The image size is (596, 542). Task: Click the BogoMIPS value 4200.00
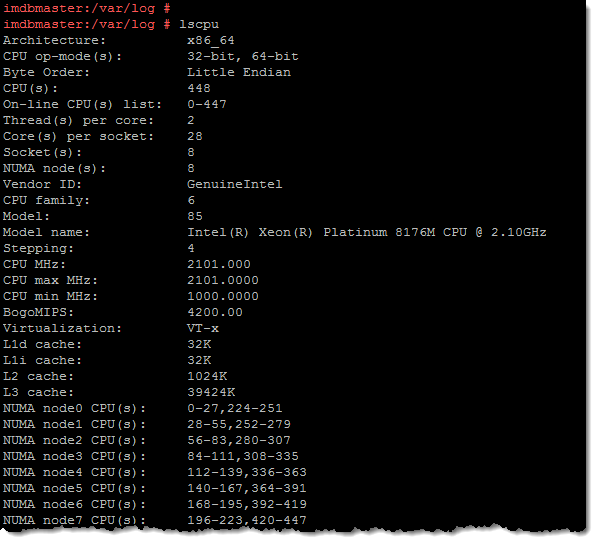pyautogui.click(x=215, y=312)
